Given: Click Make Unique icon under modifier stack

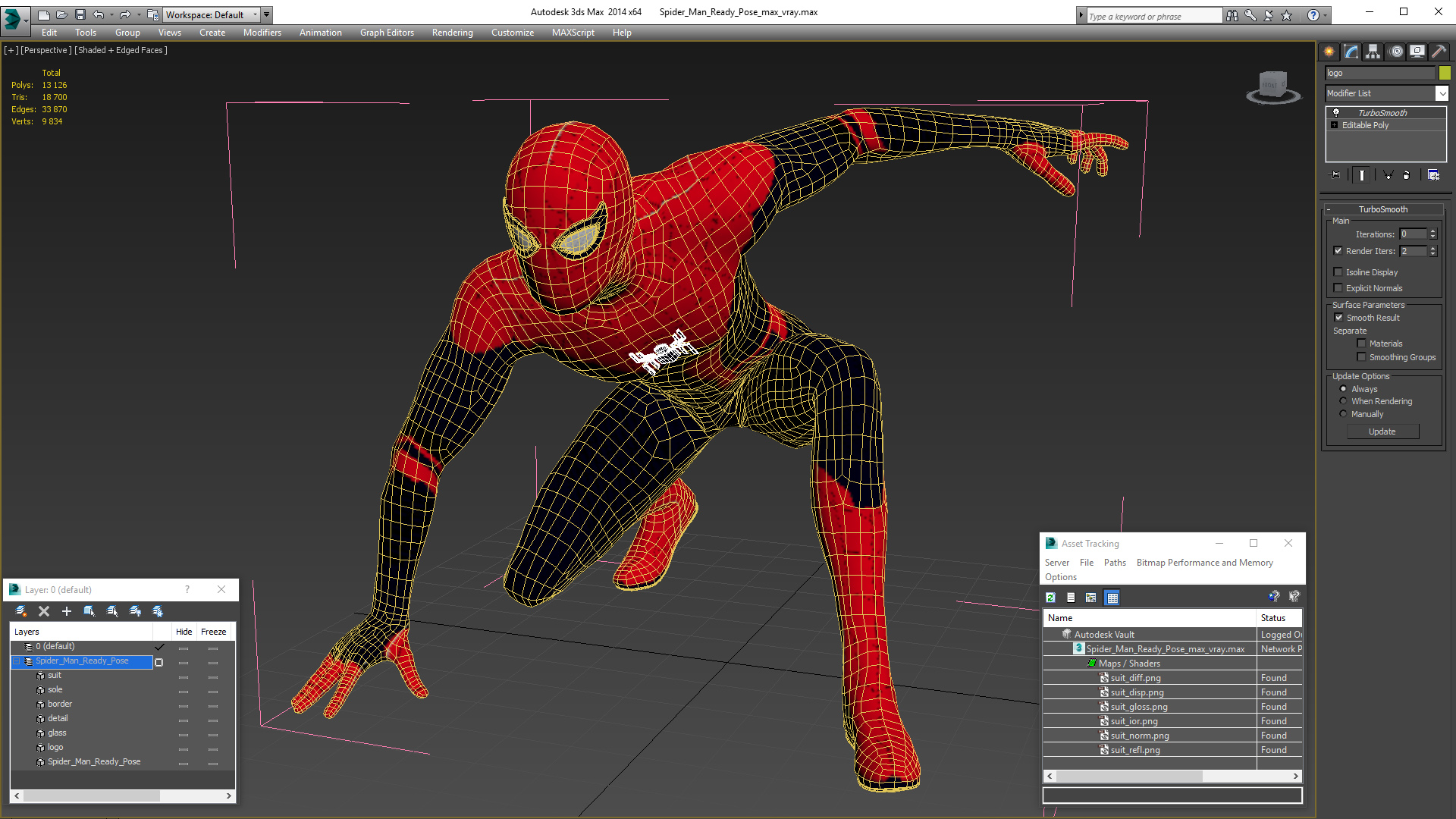Looking at the screenshot, I should click(1388, 174).
